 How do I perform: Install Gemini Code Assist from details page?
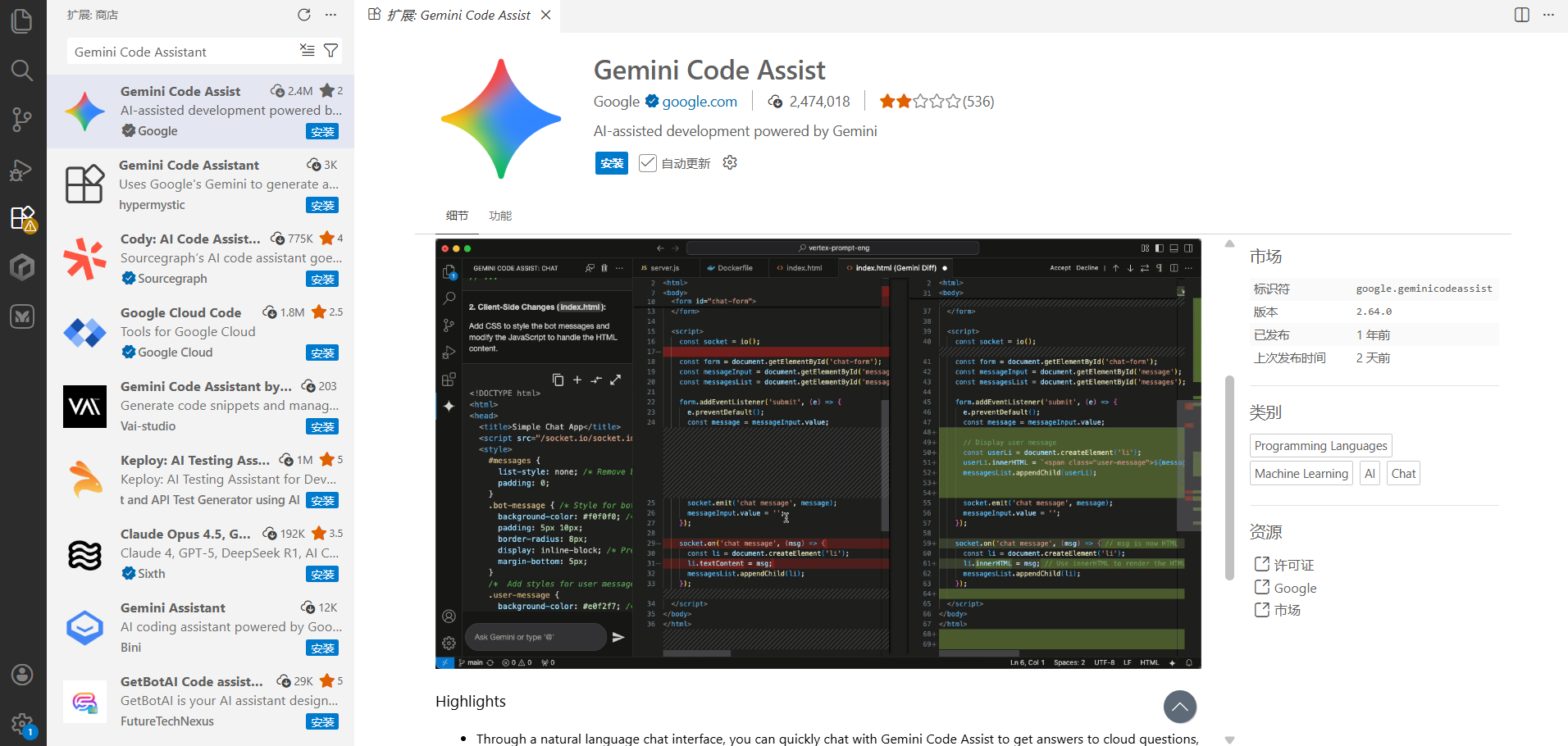612,163
